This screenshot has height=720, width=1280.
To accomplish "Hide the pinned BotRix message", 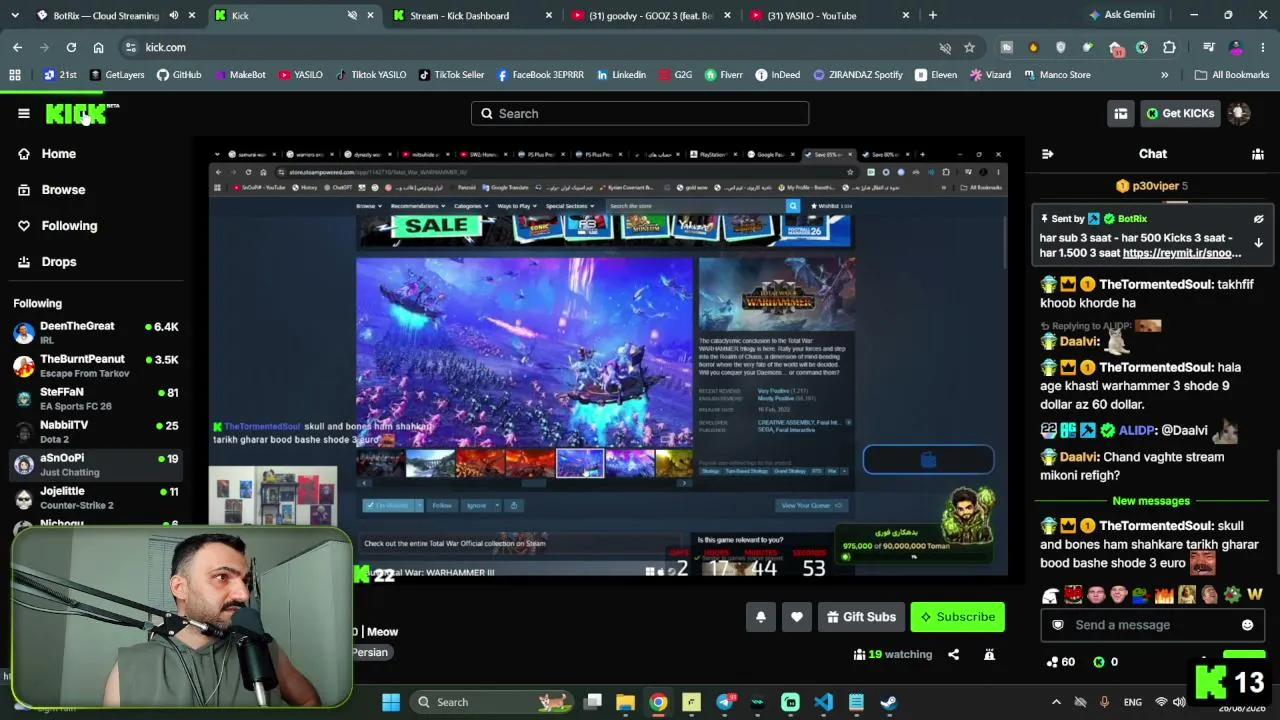I will [1259, 219].
